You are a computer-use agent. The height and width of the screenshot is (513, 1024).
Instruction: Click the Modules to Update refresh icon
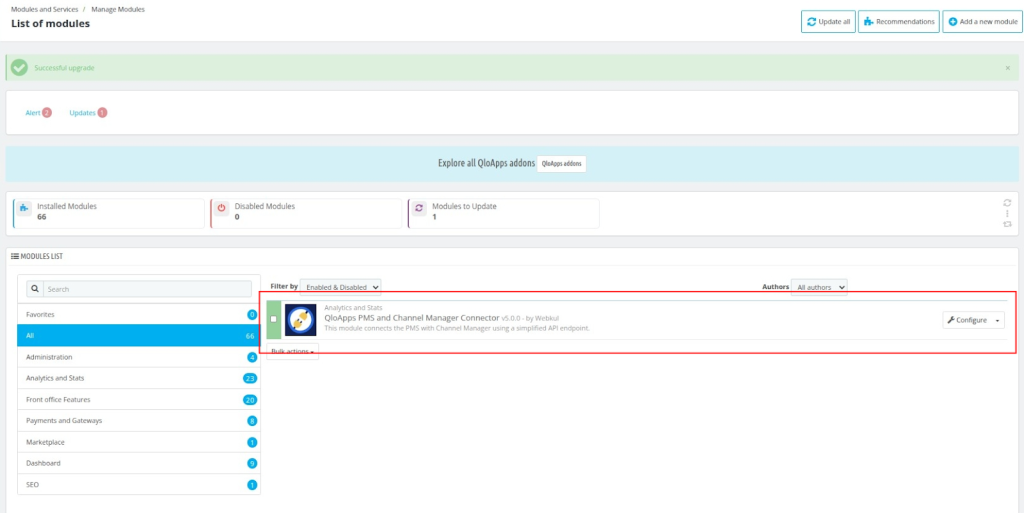[419, 212]
